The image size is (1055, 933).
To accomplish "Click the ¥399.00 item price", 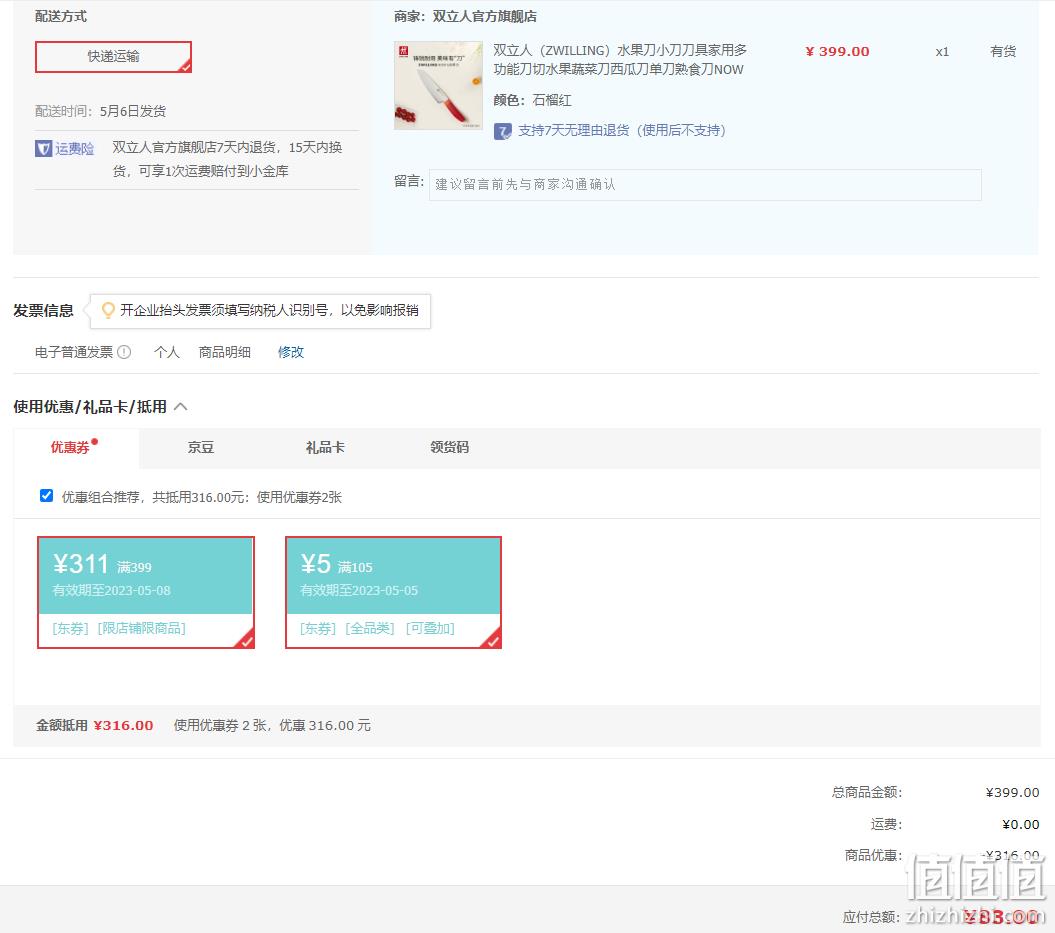I will [837, 52].
